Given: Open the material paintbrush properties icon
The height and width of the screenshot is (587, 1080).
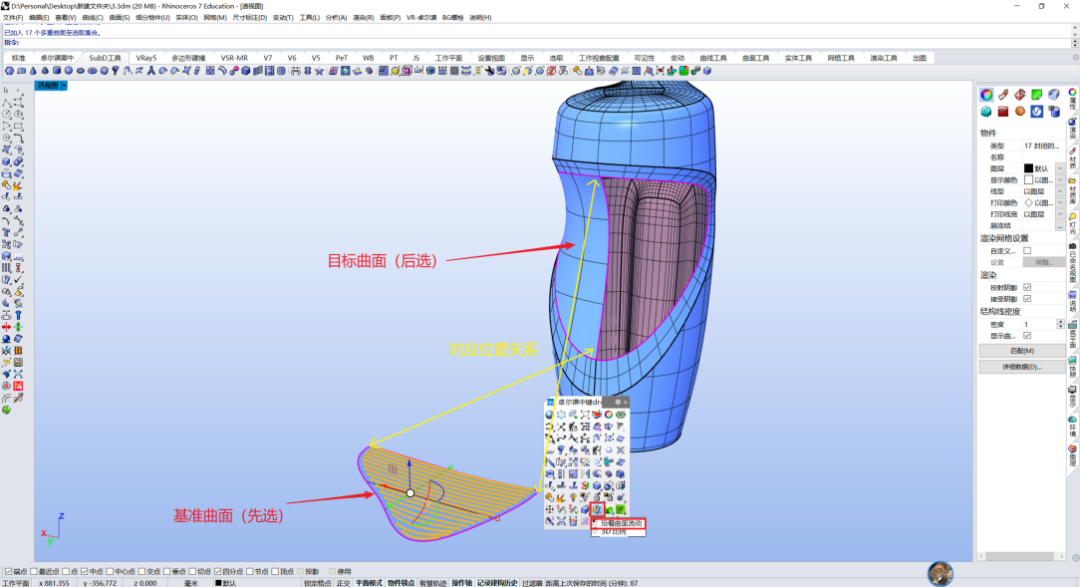Looking at the screenshot, I should [x=1004, y=95].
